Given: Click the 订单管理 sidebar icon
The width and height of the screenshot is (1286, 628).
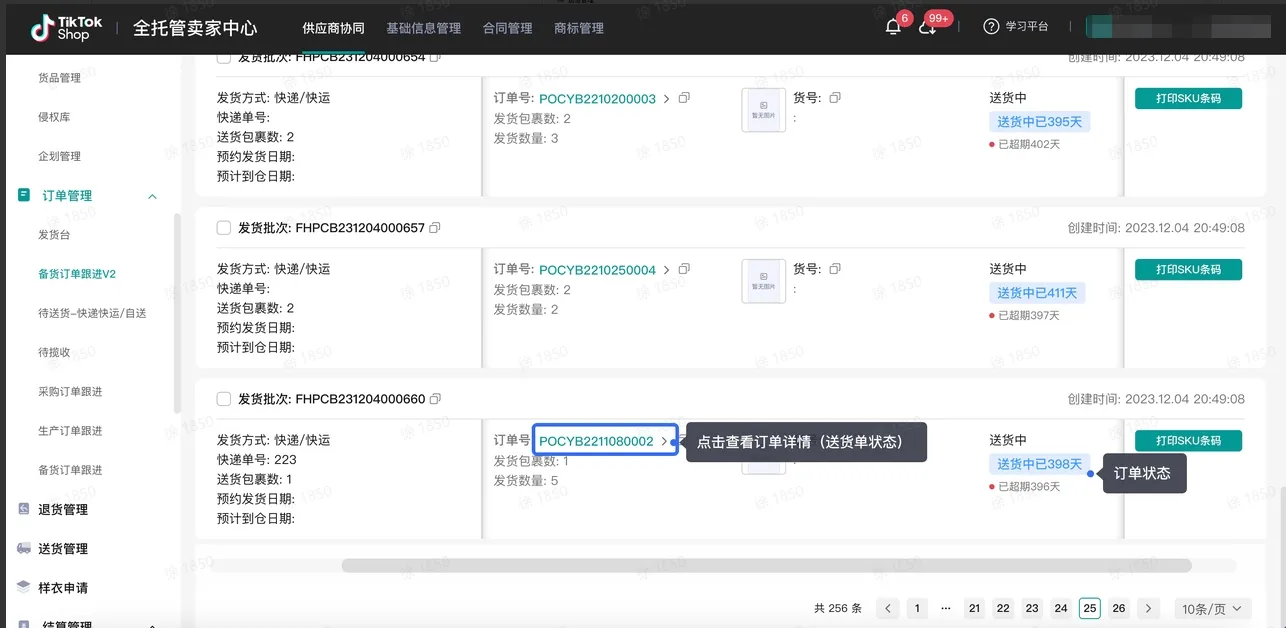Looking at the screenshot, I should [x=24, y=195].
